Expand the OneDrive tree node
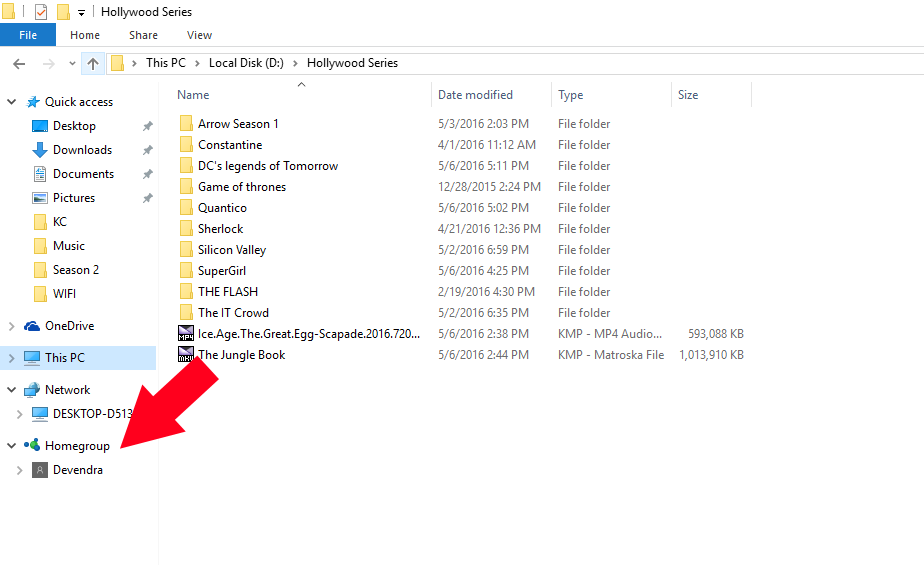Screen dimensions: 924x565 [11, 326]
